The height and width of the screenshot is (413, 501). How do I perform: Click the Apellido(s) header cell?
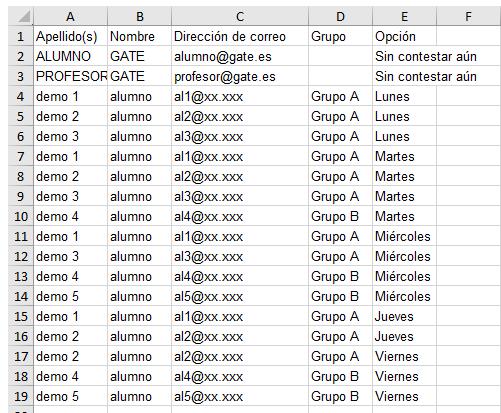coord(70,36)
